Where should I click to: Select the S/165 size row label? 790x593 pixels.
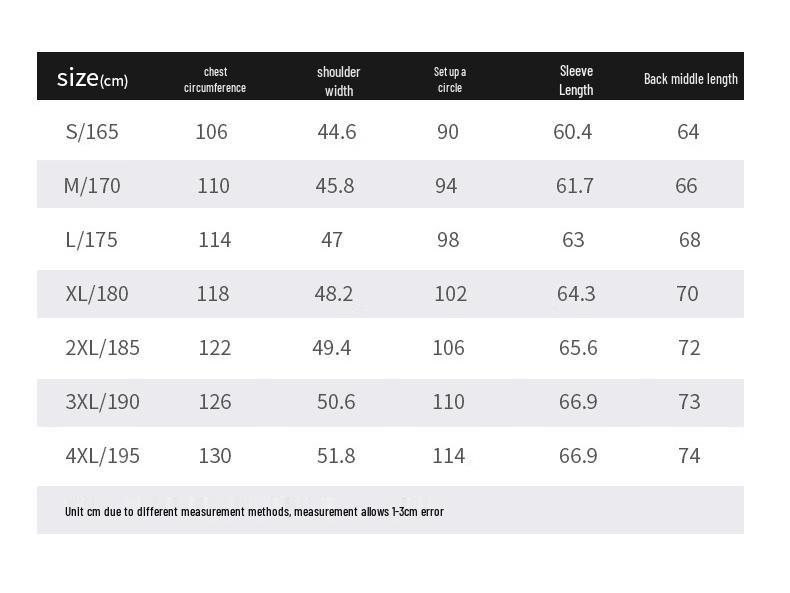[92, 132]
